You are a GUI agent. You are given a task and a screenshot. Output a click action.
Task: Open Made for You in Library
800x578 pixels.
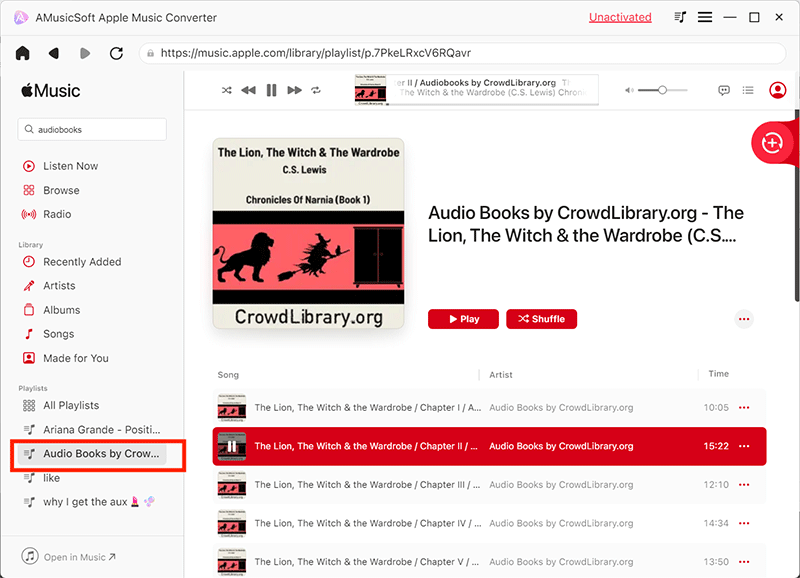66,358
